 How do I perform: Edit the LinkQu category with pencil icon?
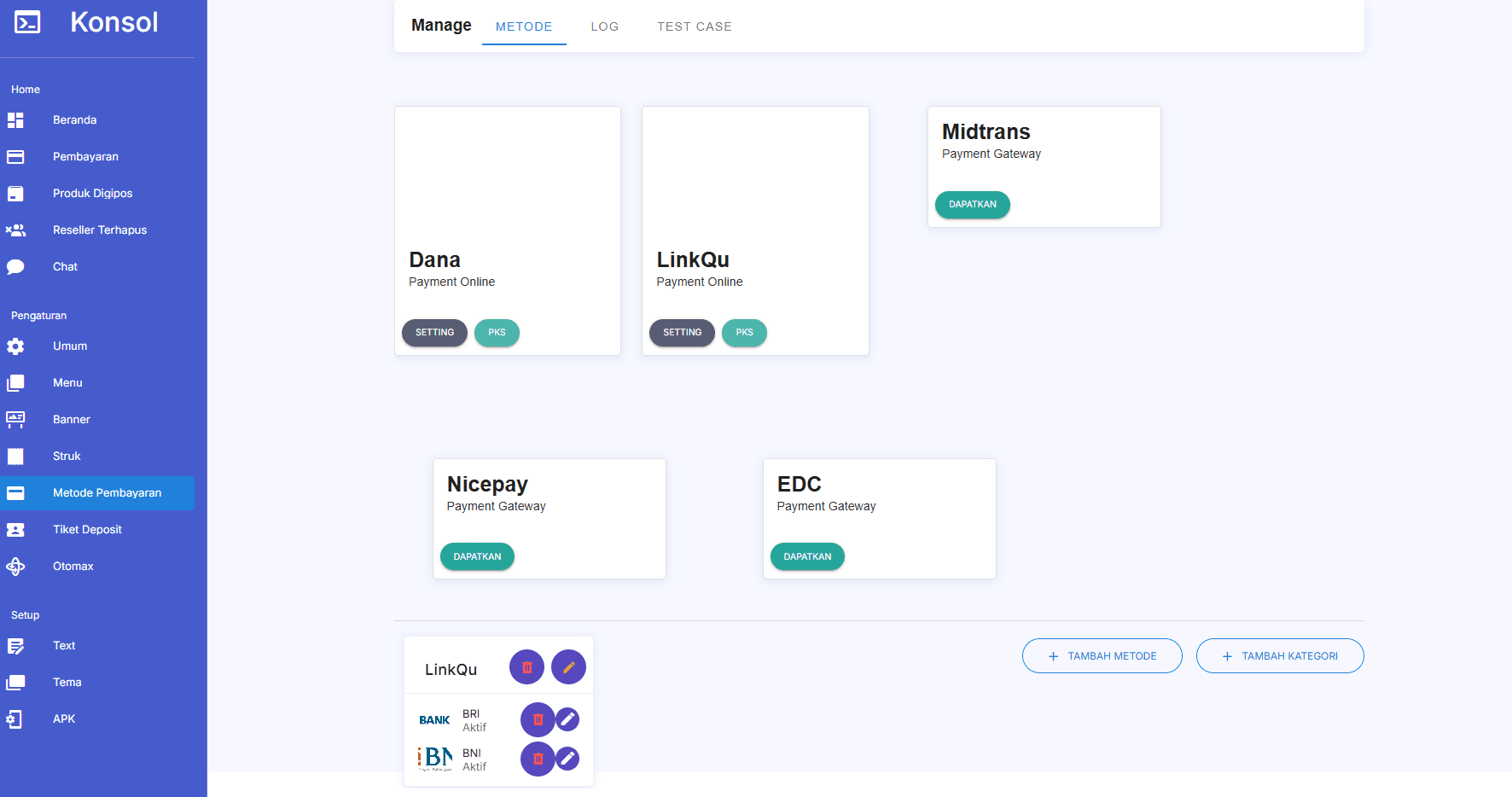pyautogui.click(x=568, y=667)
